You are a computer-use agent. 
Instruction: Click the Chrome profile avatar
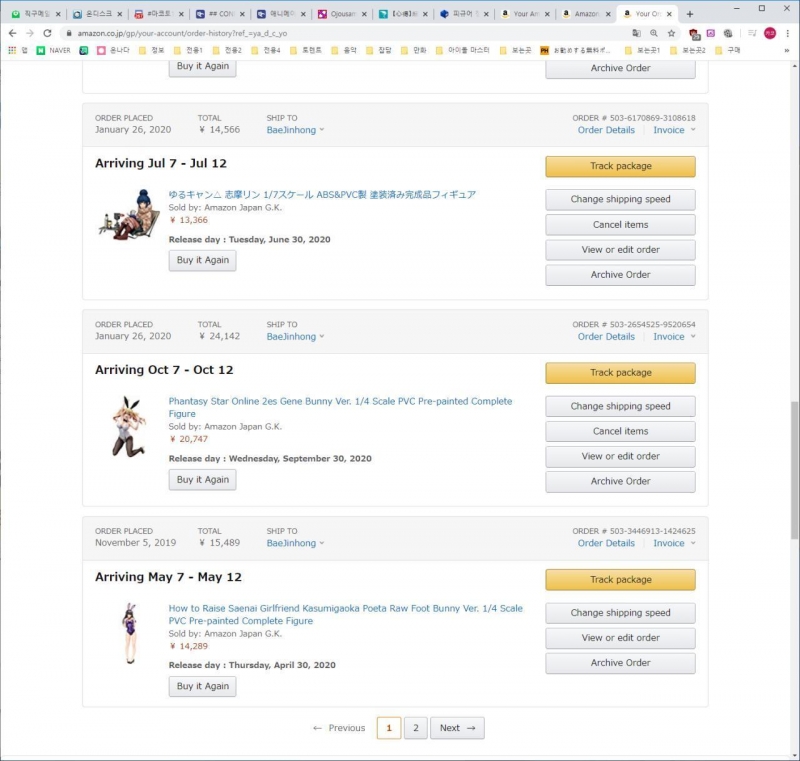tap(769, 33)
